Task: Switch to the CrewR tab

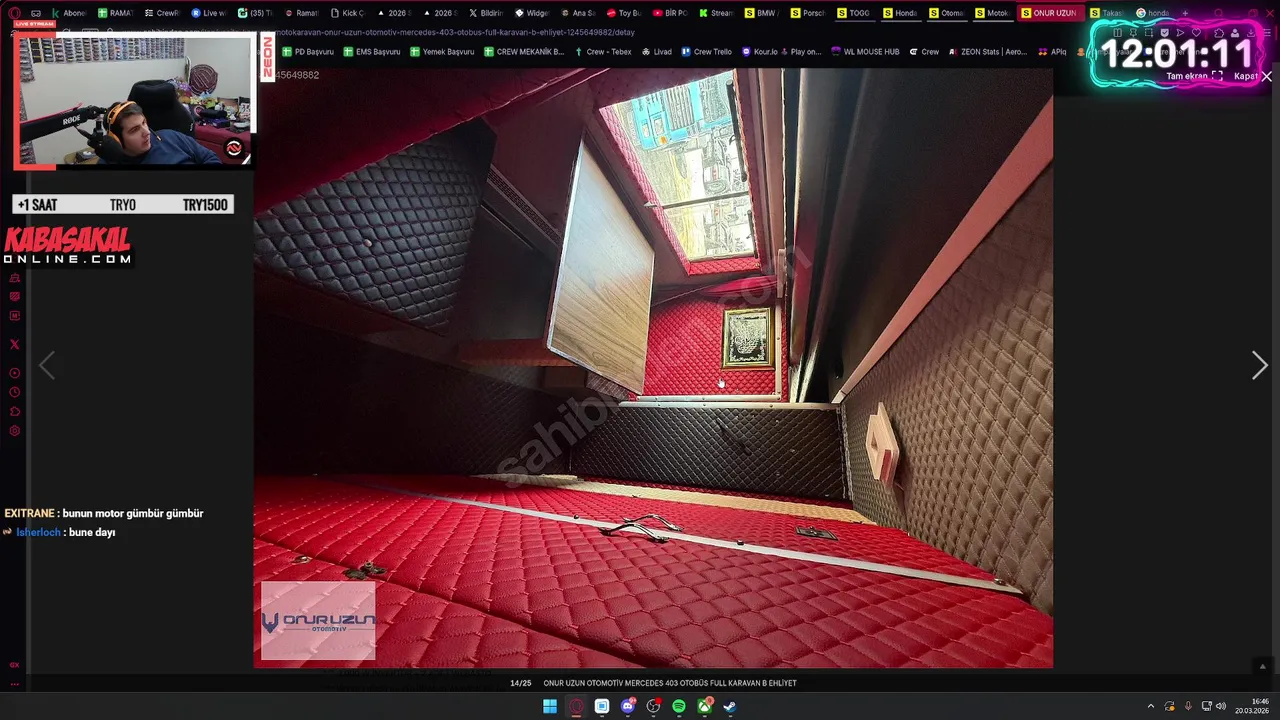Action: coord(161,13)
